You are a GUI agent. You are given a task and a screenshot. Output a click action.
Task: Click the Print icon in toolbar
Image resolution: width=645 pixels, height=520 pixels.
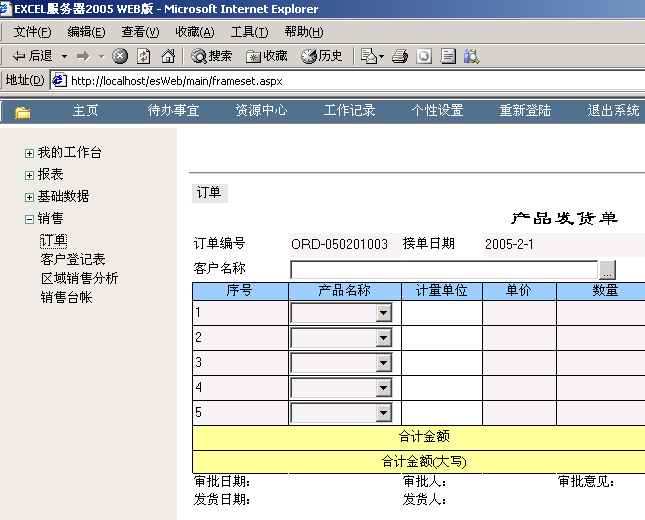pyautogui.click(x=400, y=56)
